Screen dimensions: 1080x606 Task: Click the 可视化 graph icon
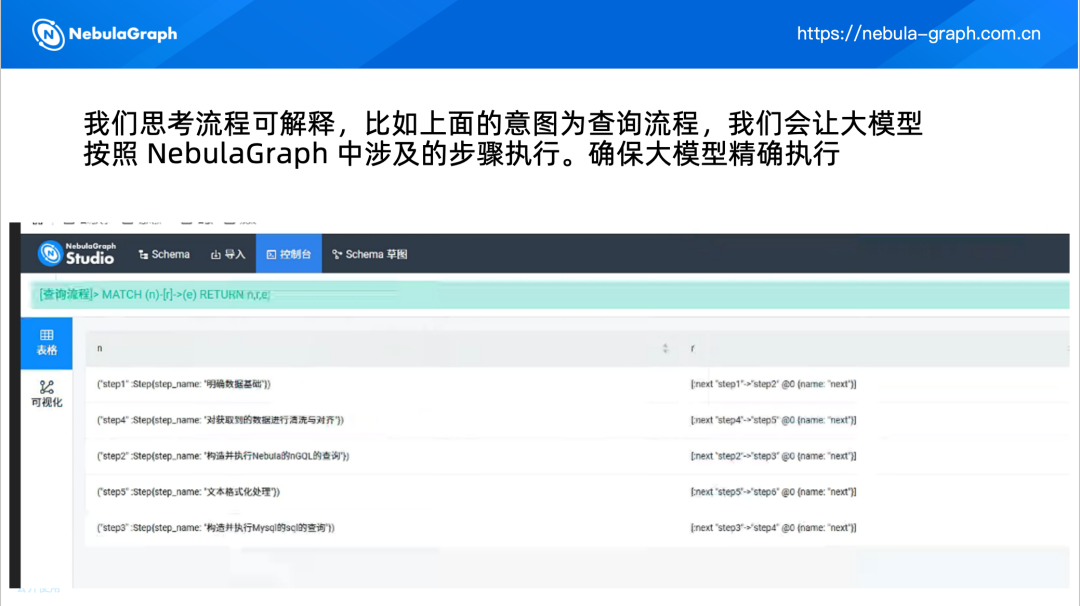click(46, 387)
